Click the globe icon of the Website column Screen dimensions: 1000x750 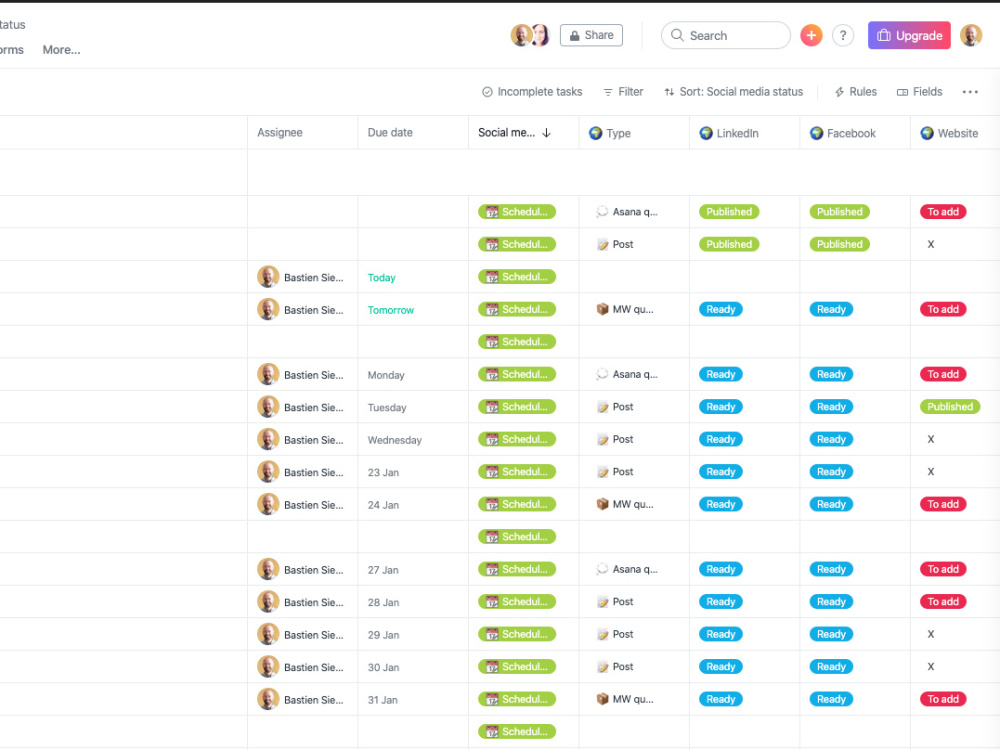click(927, 133)
